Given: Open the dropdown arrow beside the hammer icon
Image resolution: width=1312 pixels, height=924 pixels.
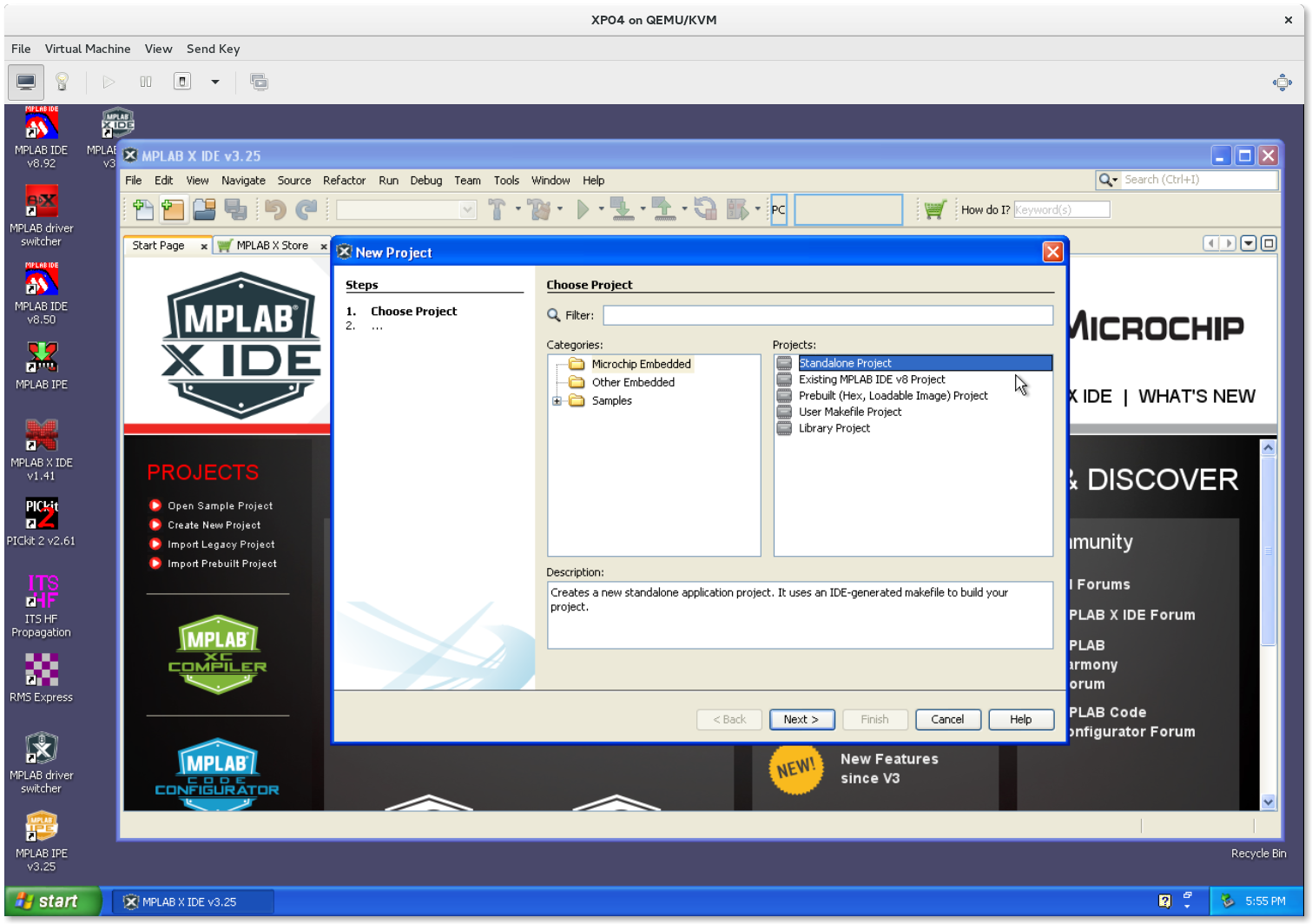Looking at the screenshot, I should click(518, 209).
